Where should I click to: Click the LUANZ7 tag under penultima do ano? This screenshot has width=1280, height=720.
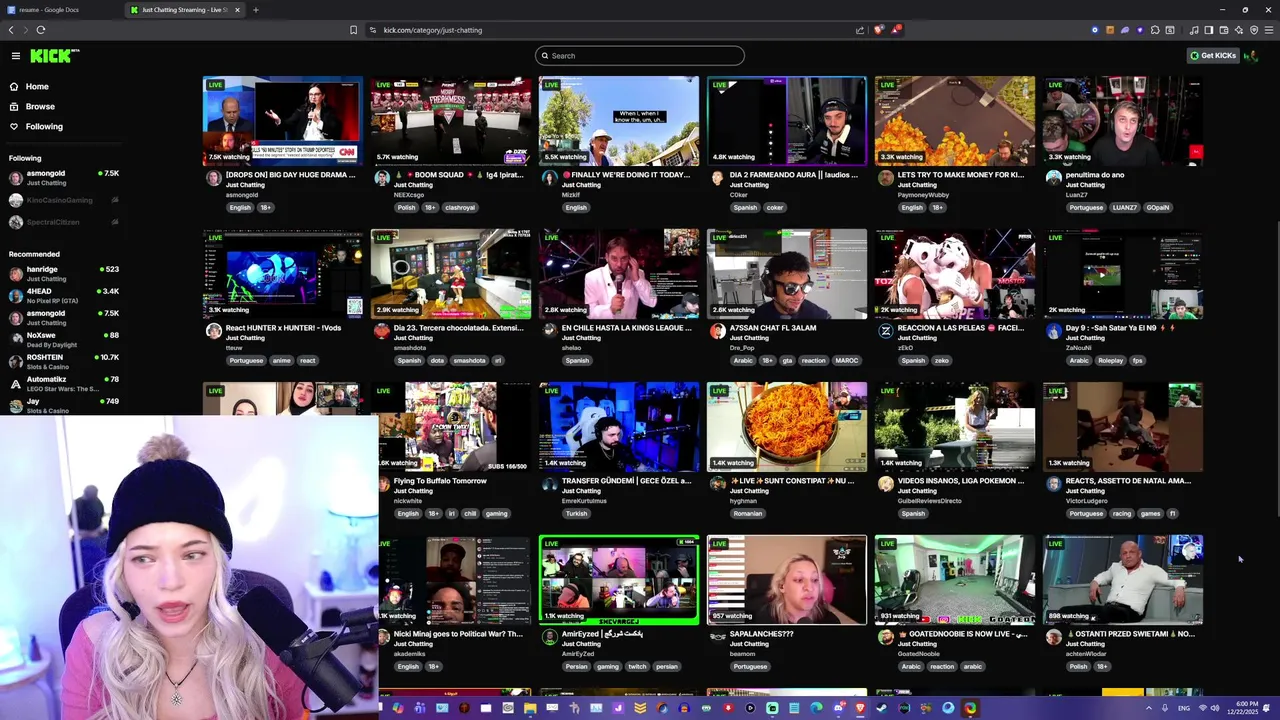pyautogui.click(x=1124, y=208)
